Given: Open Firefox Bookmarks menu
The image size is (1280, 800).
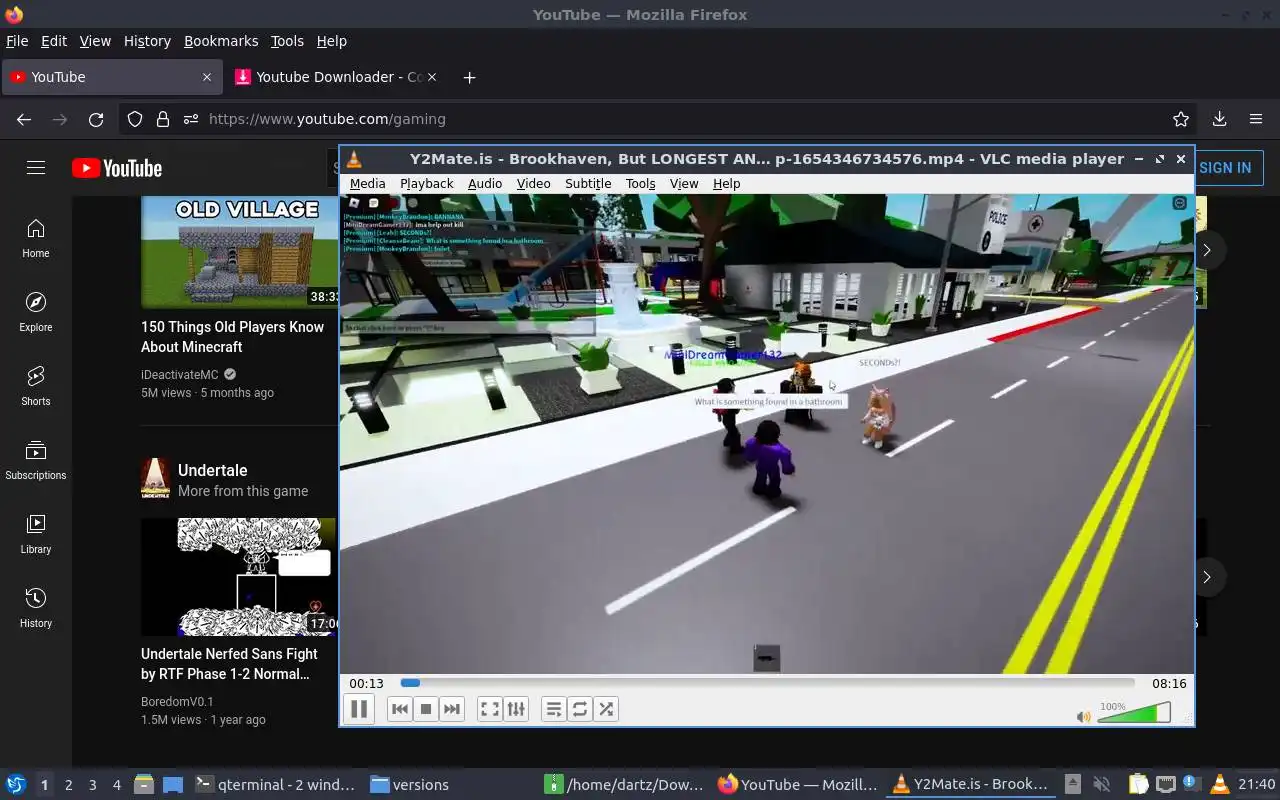Looking at the screenshot, I should click(221, 41).
